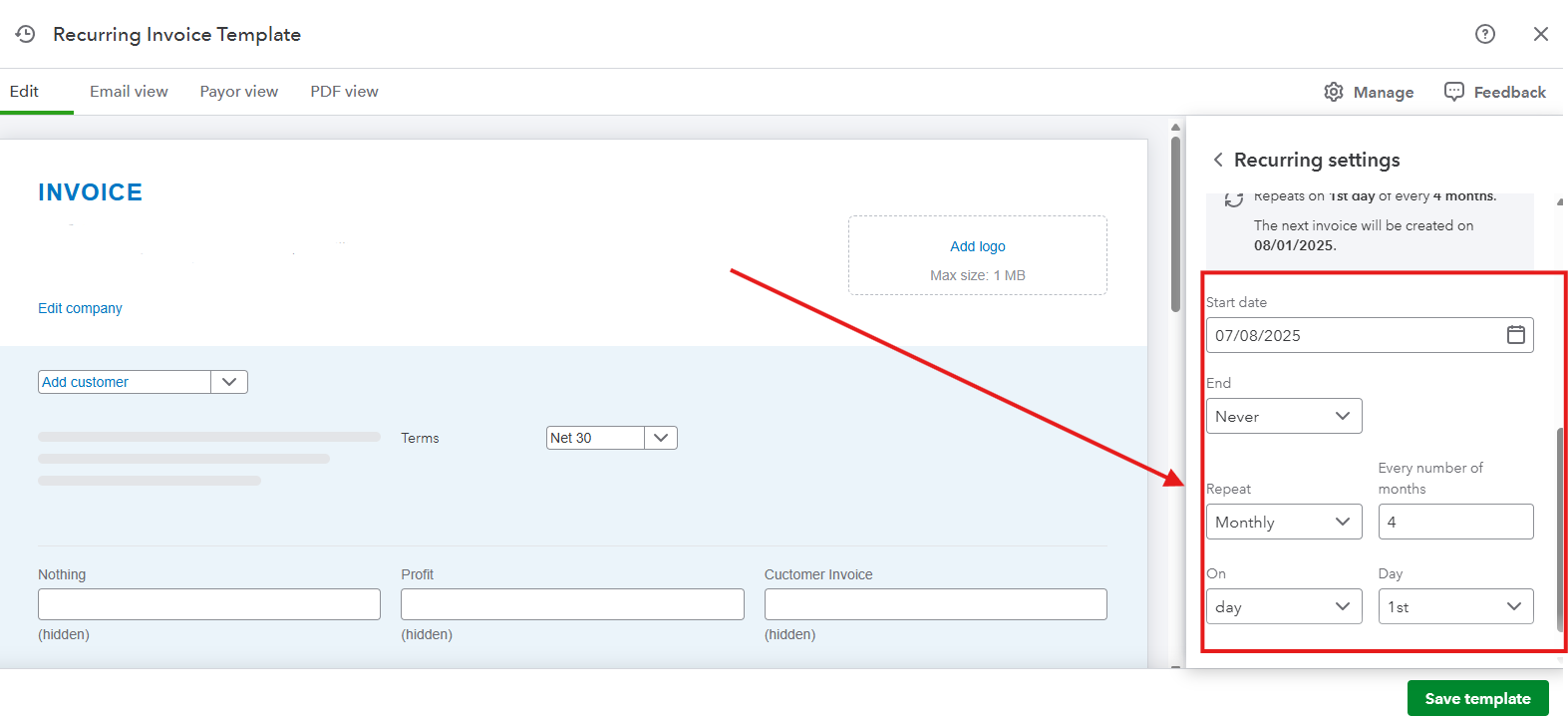Click the Recurring settings panel scrollbar

pyautogui.click(x=1560, y=529)
